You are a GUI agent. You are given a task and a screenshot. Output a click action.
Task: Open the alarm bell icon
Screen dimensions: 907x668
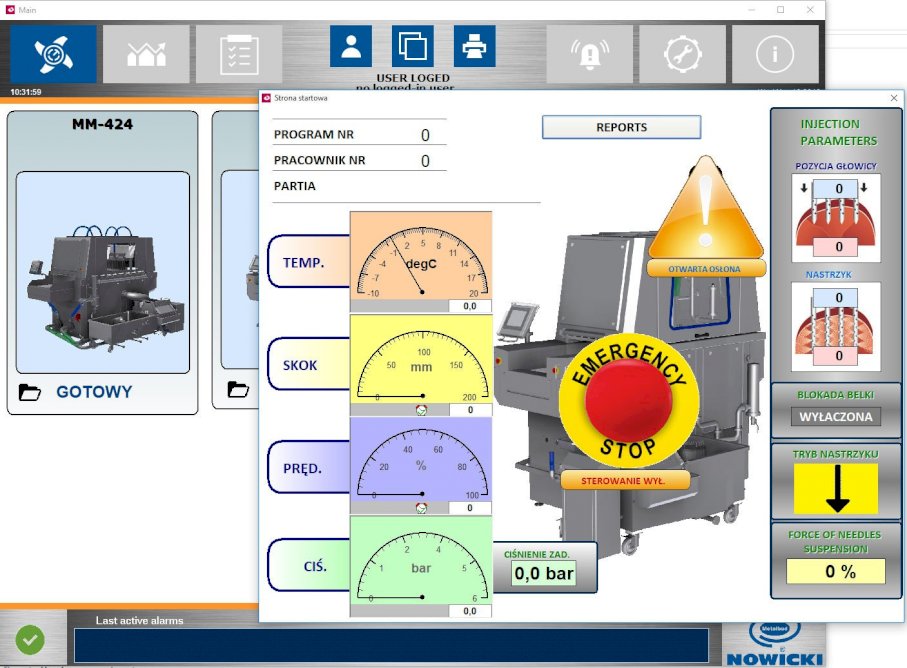589,54
